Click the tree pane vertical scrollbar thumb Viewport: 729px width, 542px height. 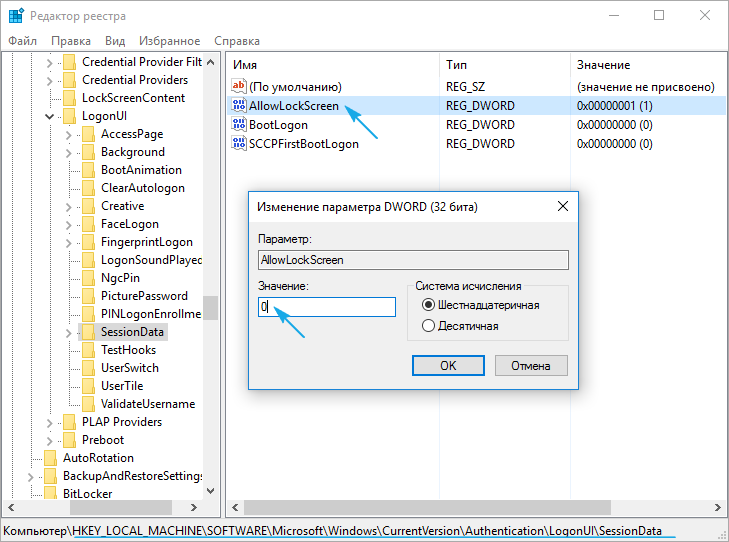pyautogui.click(x=210, y=308)
